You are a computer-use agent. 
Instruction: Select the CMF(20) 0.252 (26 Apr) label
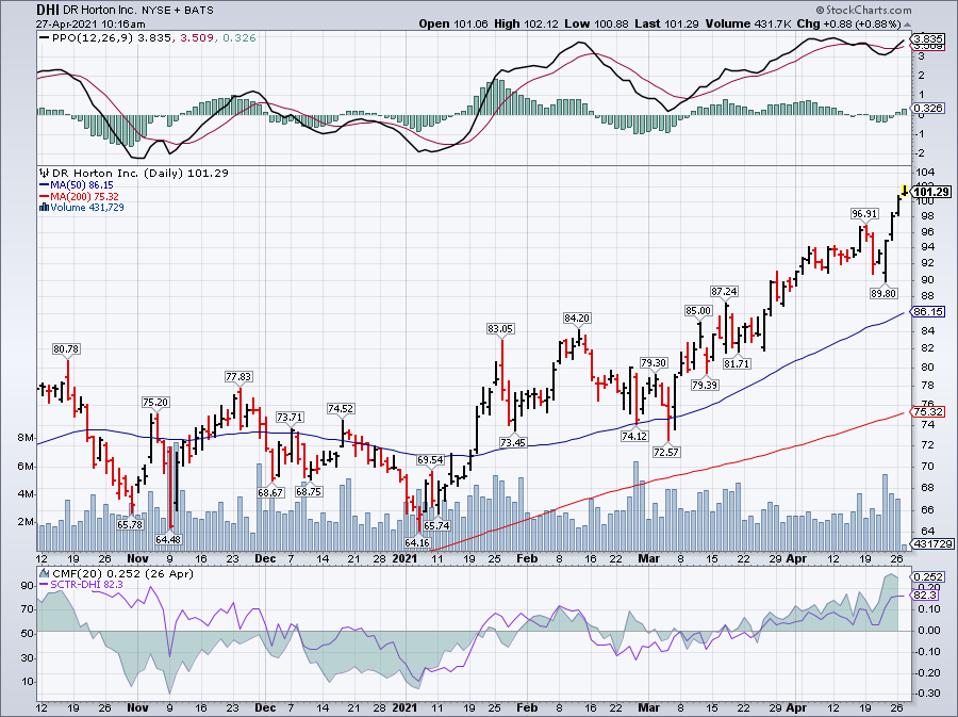tap(123, 574)
